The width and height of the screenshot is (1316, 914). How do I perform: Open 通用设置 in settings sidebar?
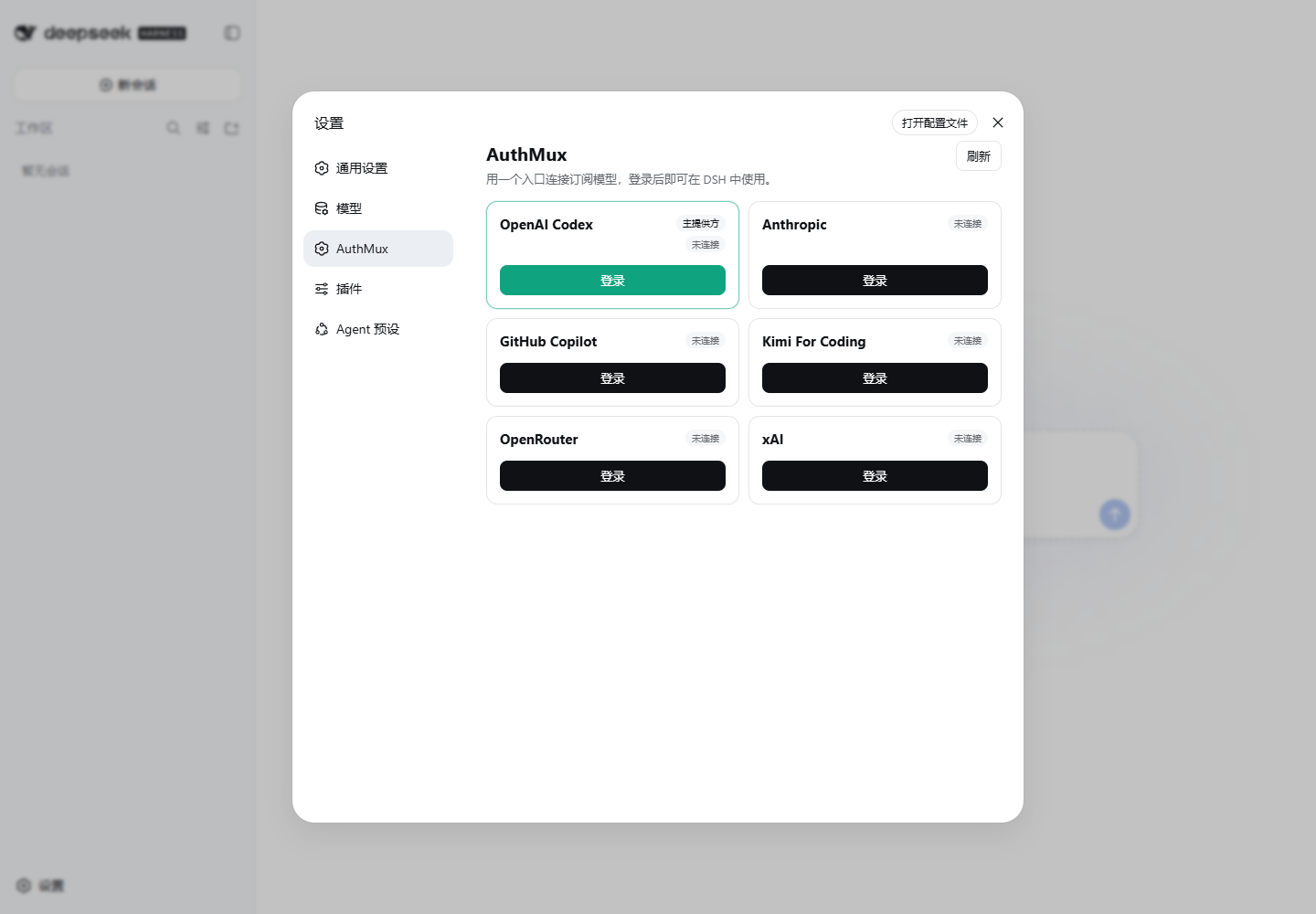[x=378, y=168]
